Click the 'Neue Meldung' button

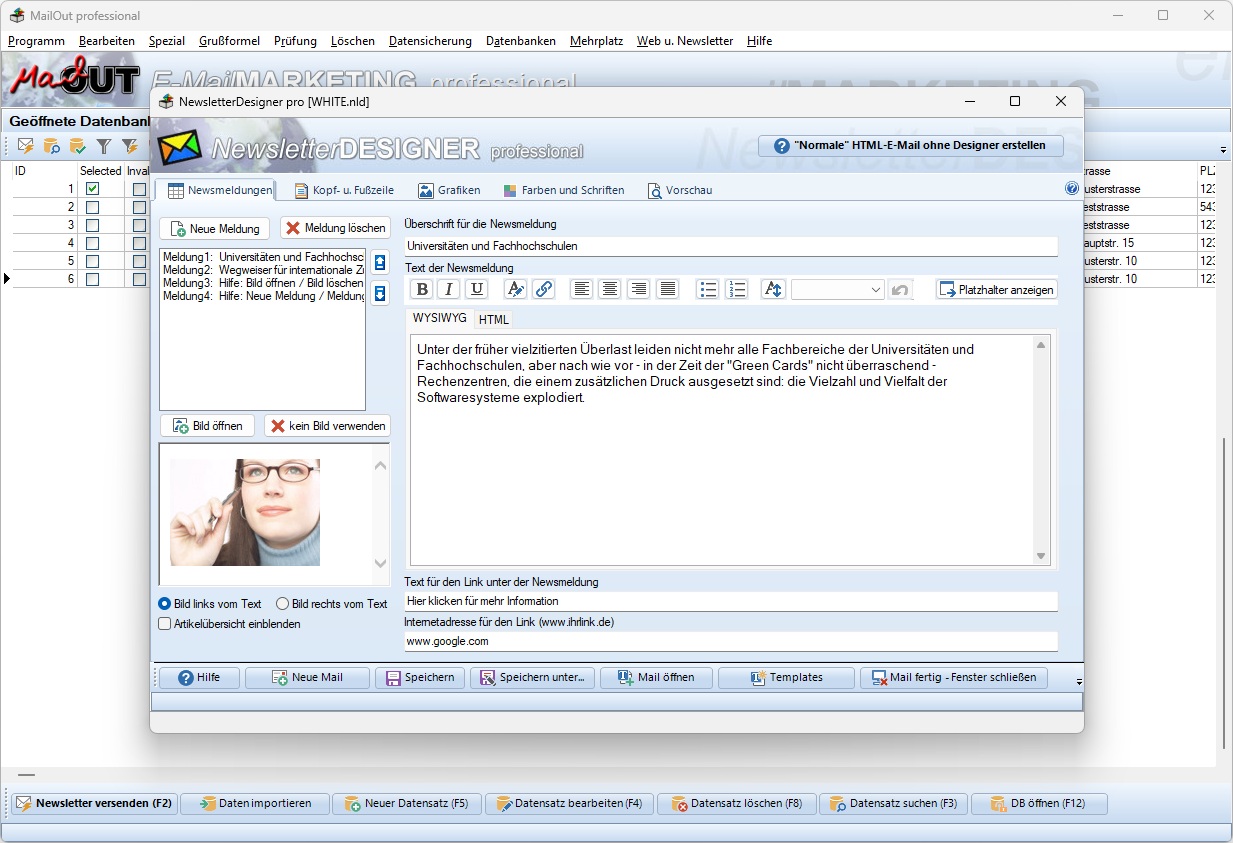tap(215, 229)
